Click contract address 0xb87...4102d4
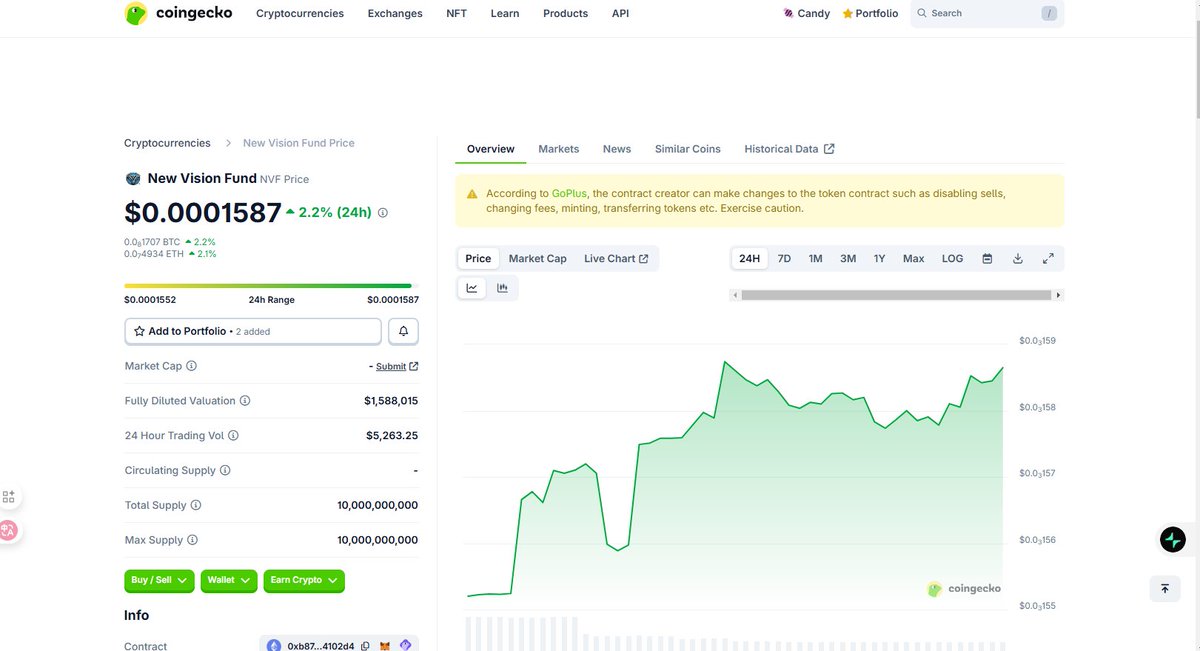 pos(321,646)
